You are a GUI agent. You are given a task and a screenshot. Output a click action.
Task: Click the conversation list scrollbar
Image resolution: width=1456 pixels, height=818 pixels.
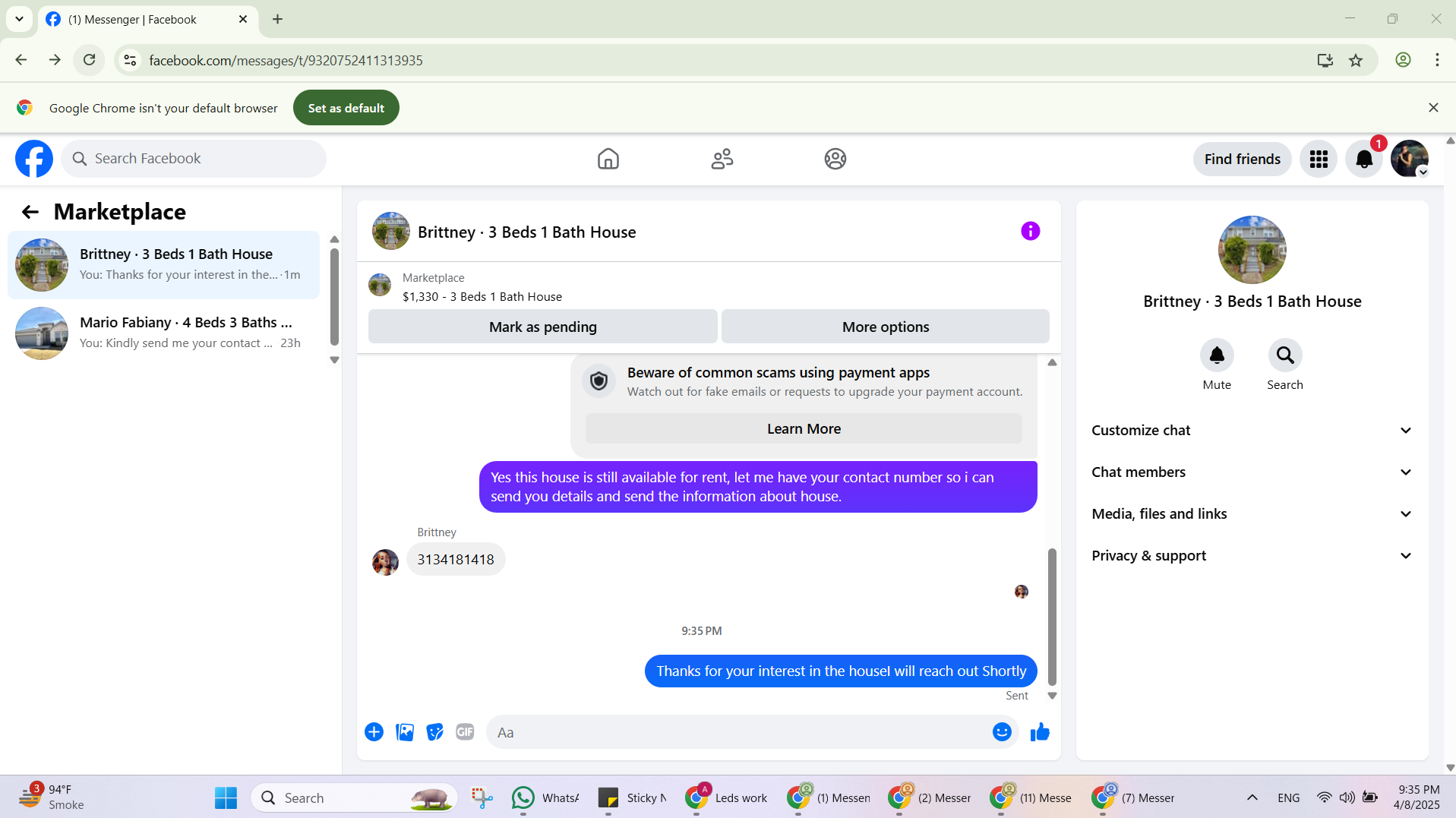[334, 298]
